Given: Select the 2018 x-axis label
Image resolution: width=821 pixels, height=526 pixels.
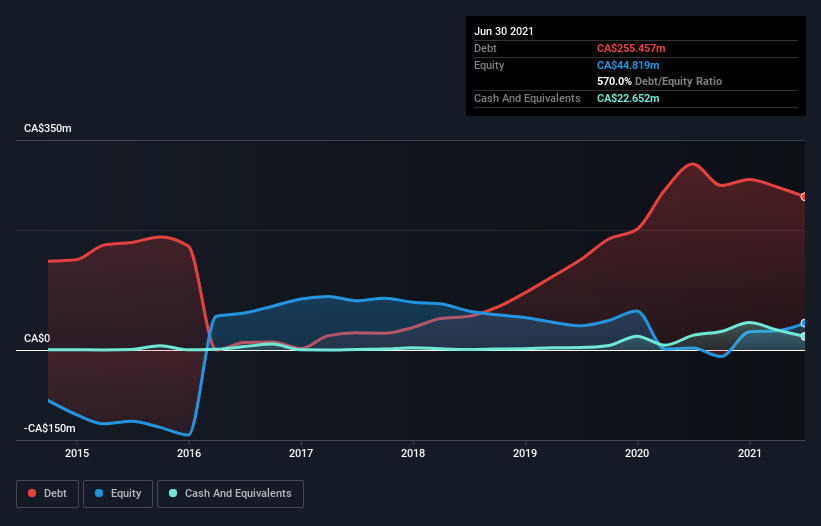Looking at the screenshot, I should tap(413, 453).
